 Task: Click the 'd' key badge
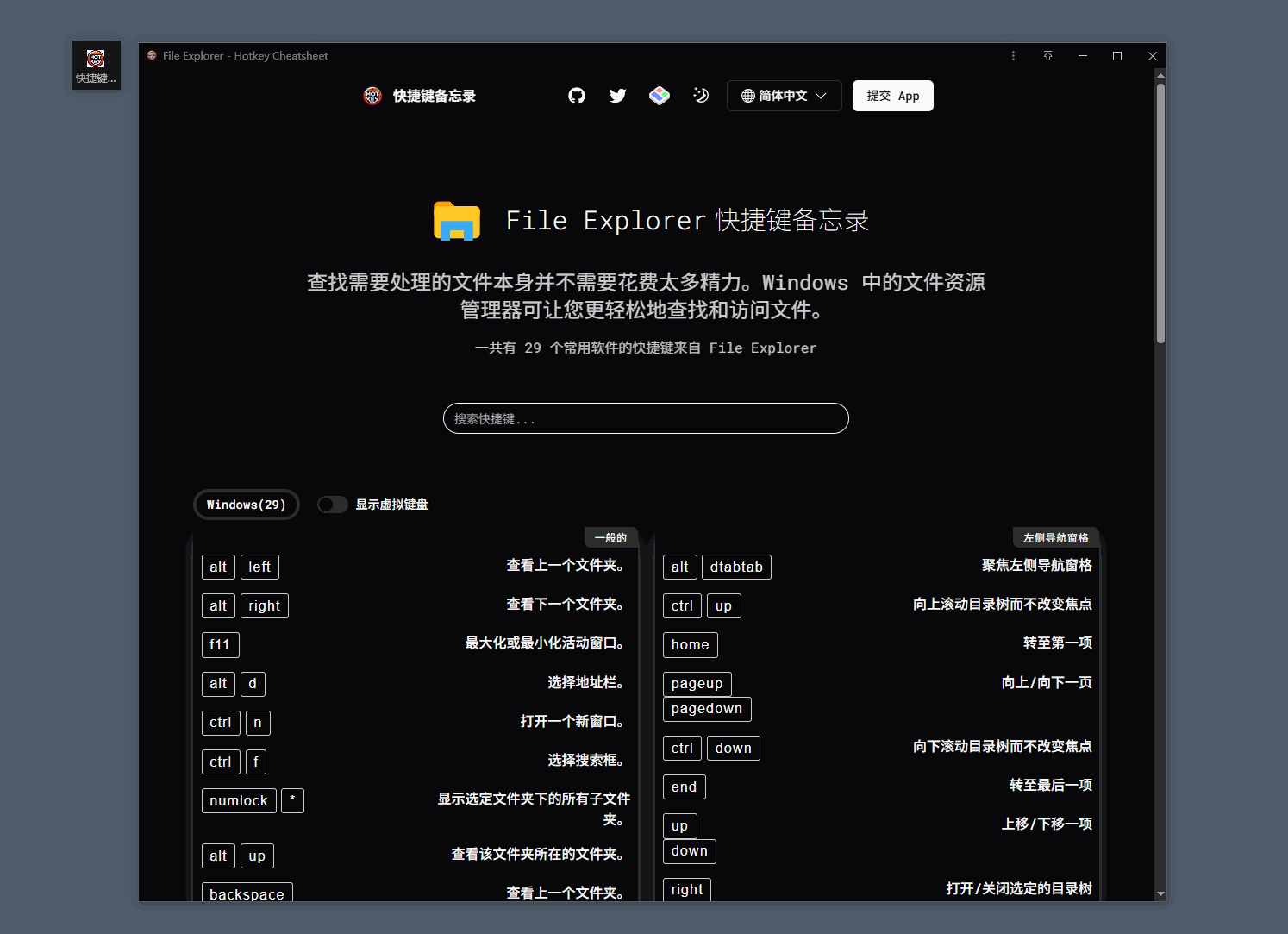pos(253,684)
